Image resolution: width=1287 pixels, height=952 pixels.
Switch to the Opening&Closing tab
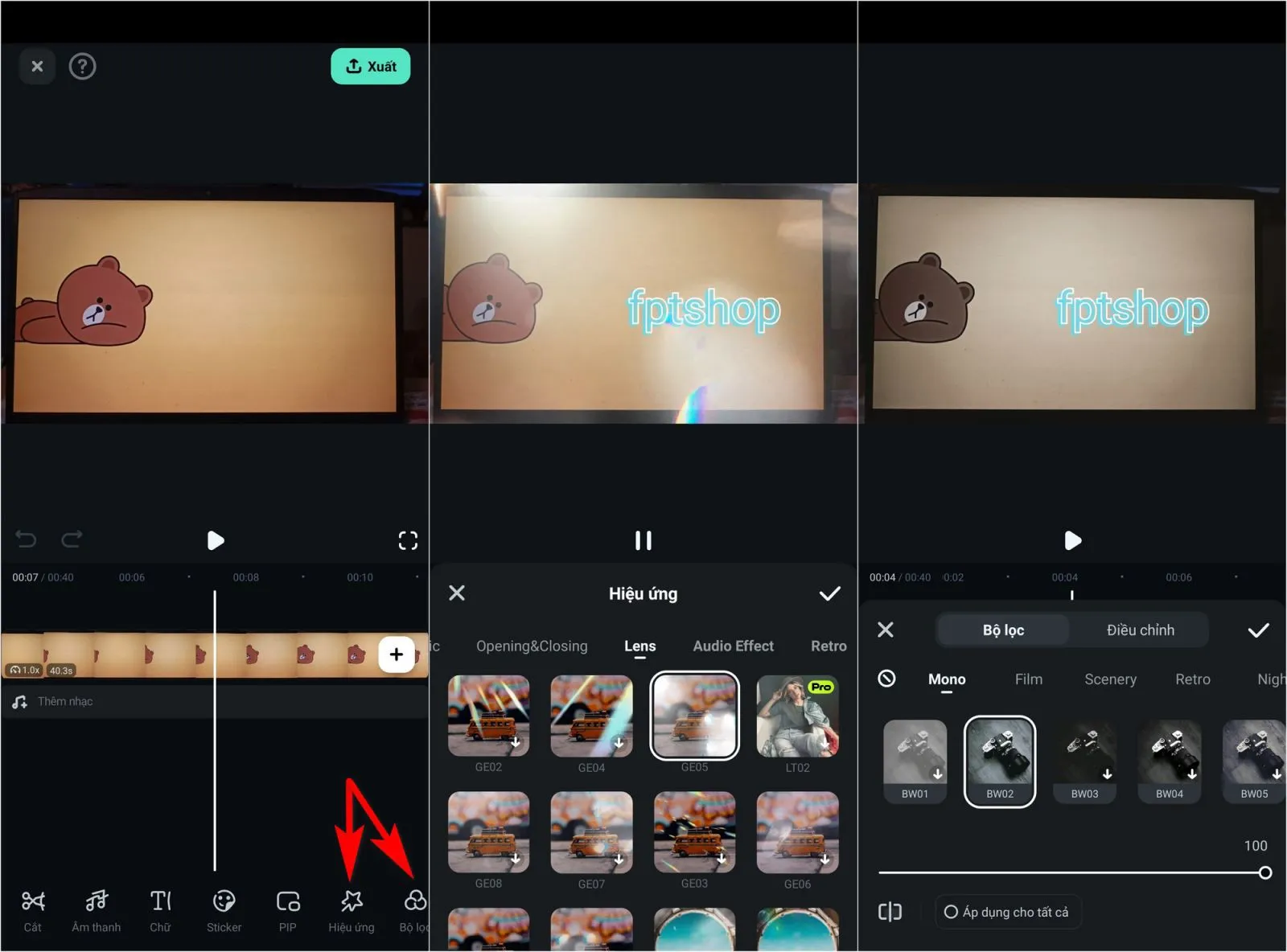(532, 646)
